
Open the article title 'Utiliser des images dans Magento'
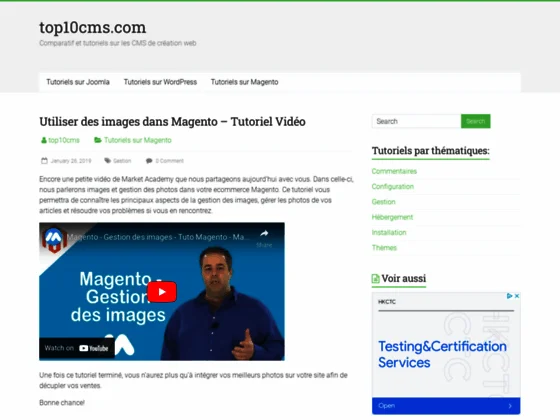[x=172, y=121]
